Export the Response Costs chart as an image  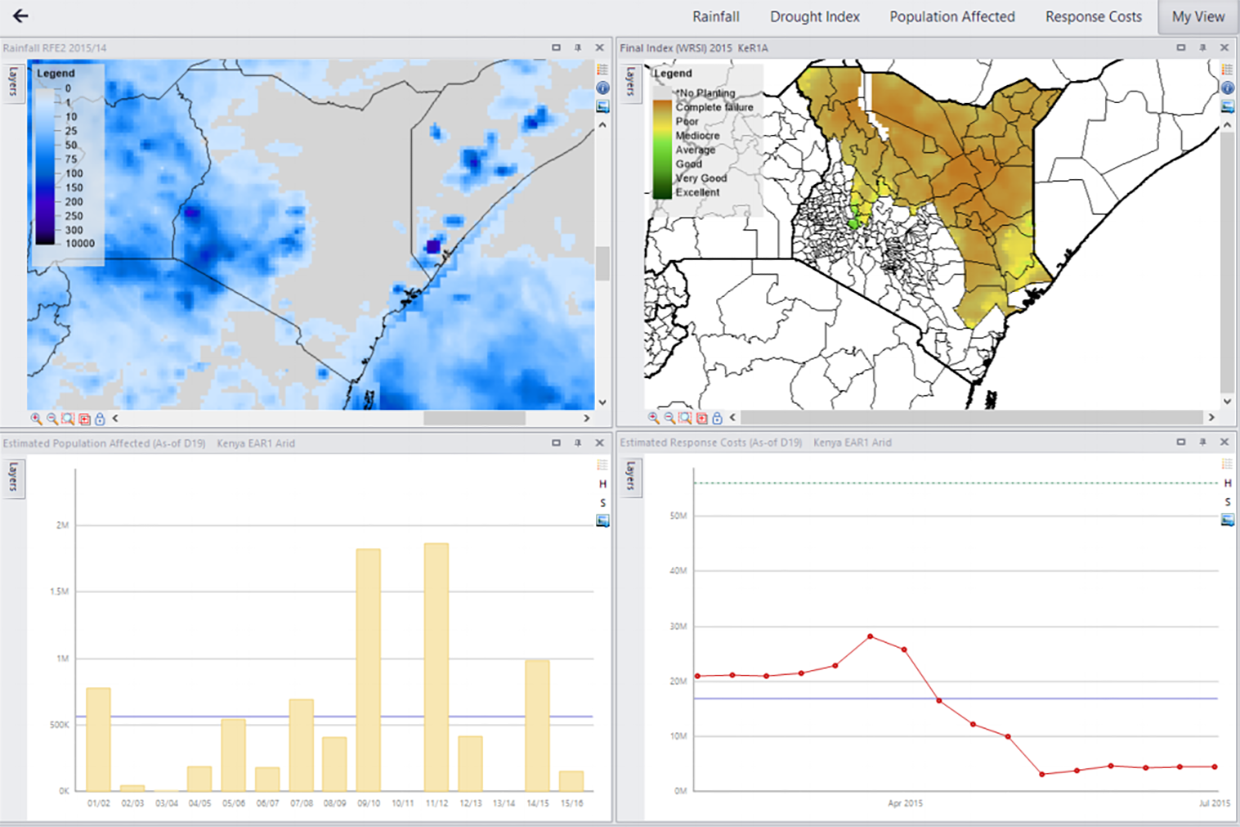click(x=1226, y=520)
